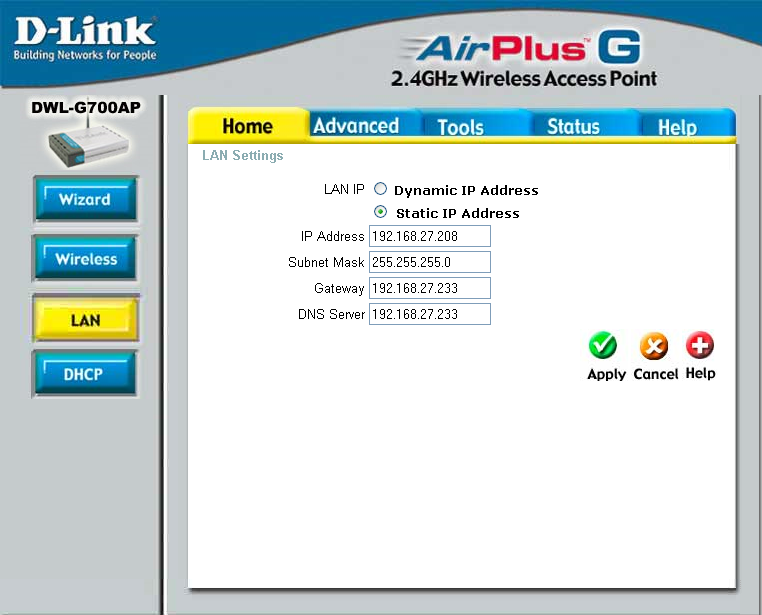Open the Wireless settings sidebar button
Screen dimensions: 762x615
coord(85,258)
